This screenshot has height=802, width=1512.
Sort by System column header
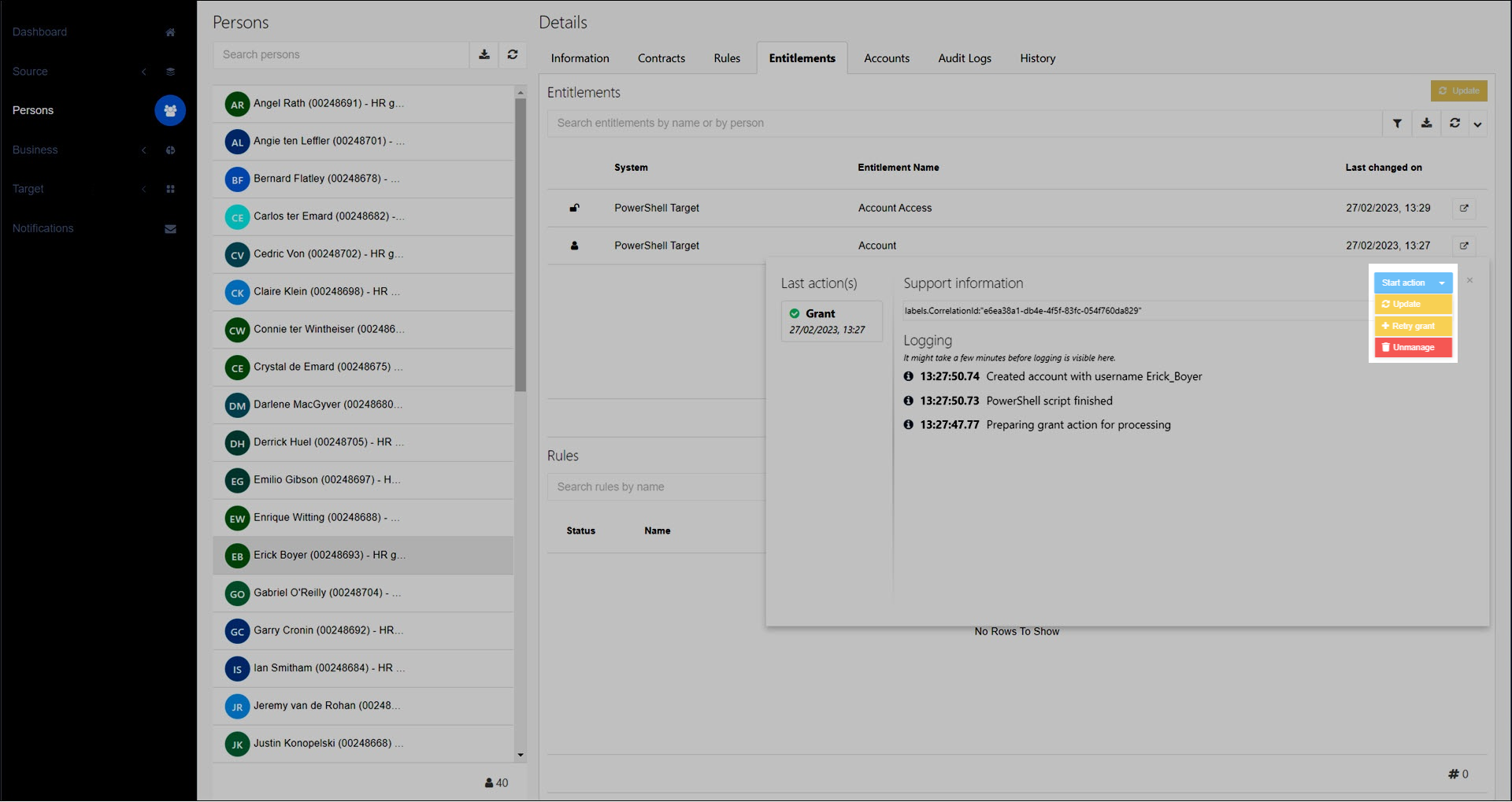(631, 168)
